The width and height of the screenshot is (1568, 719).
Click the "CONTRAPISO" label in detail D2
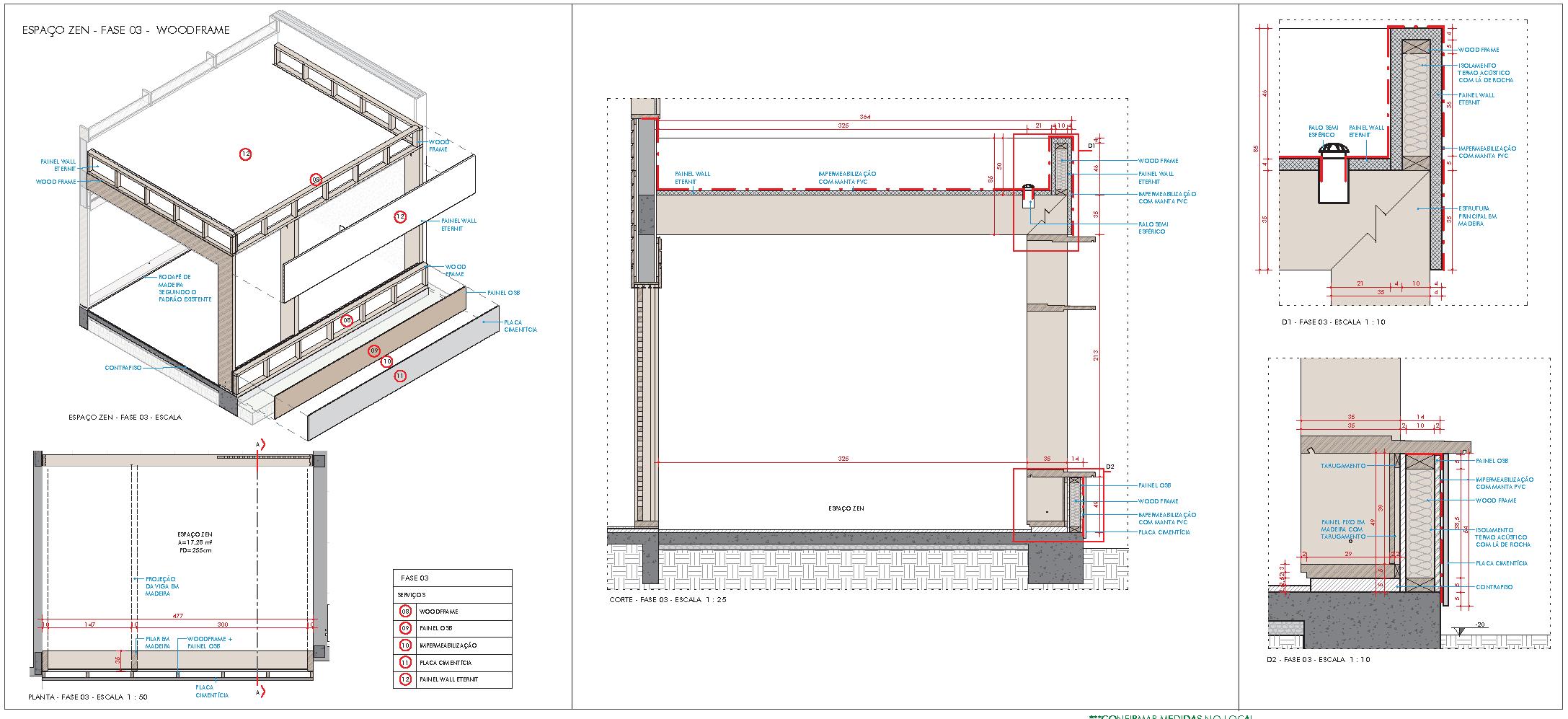point(1494,587)
